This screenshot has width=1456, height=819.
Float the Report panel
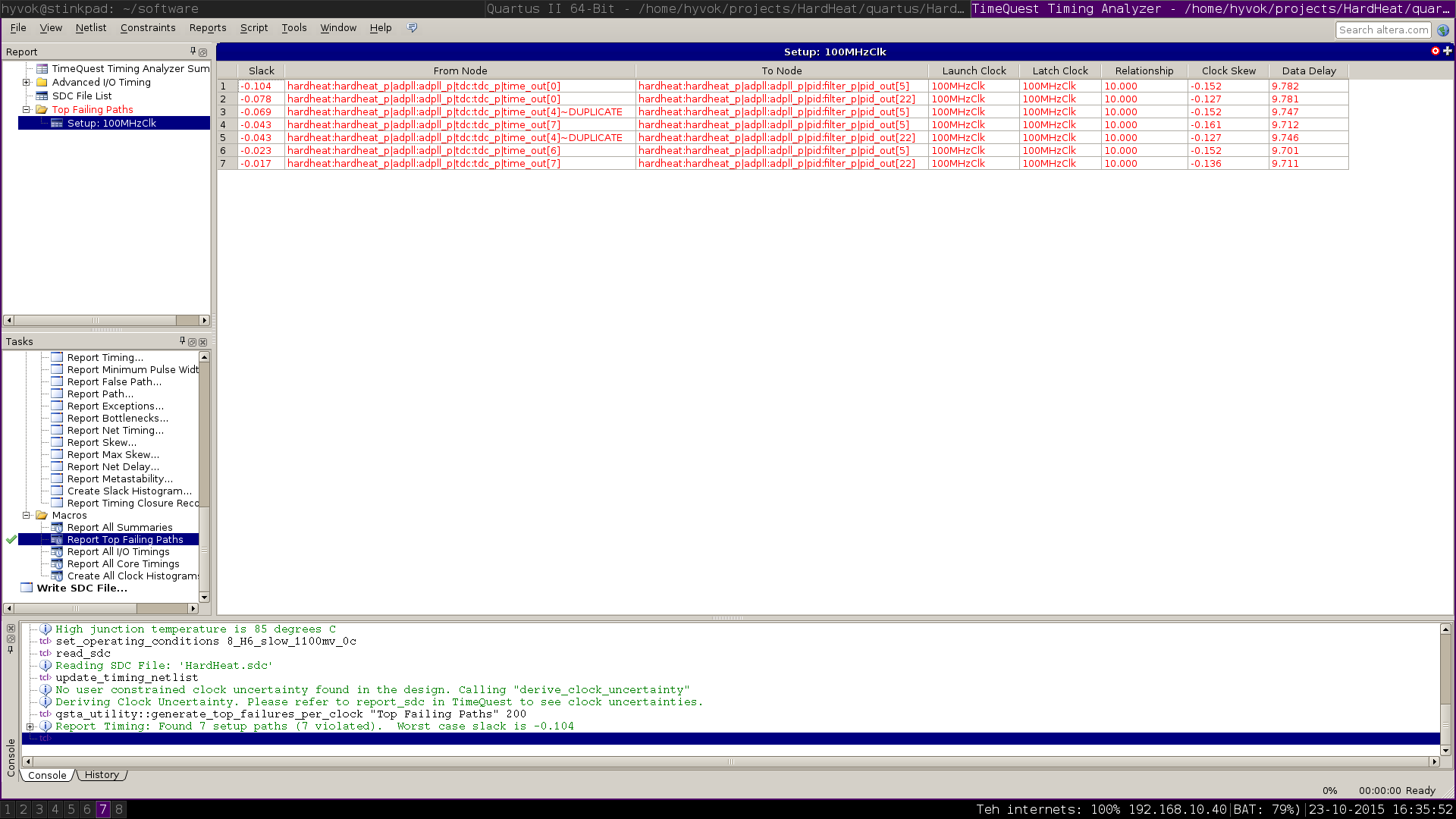202,52
